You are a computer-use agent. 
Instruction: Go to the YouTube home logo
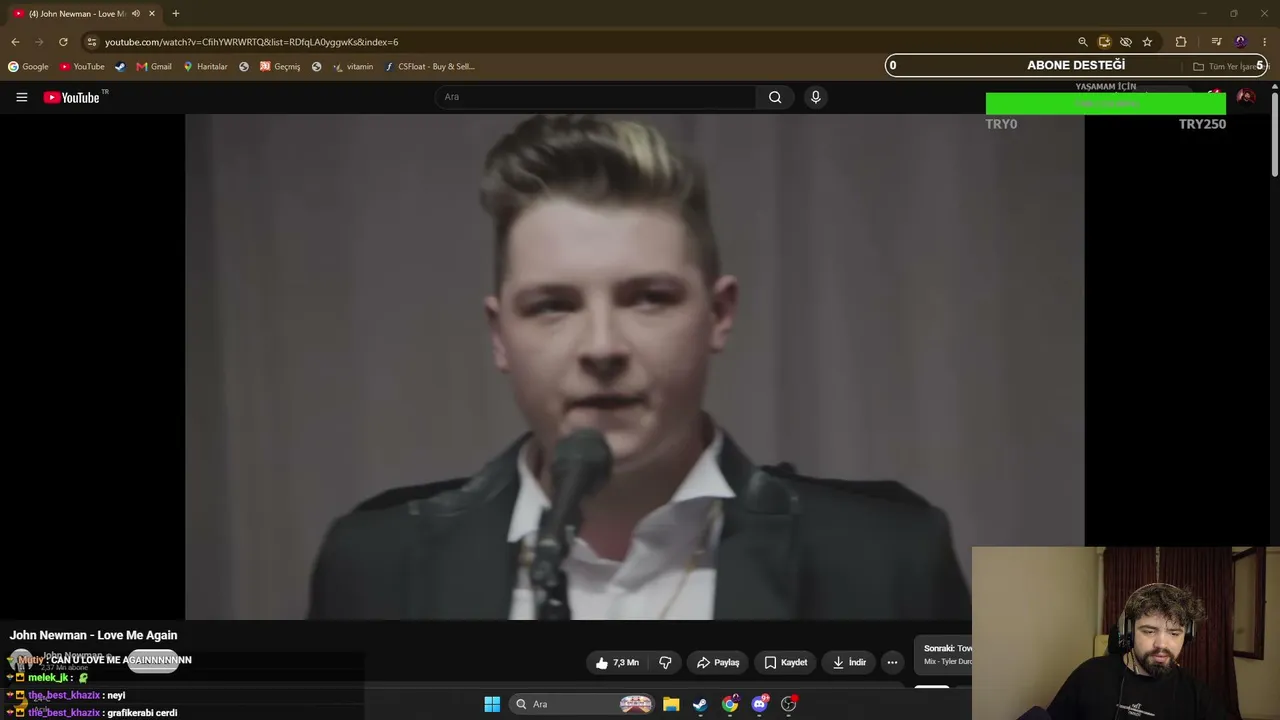71,97
